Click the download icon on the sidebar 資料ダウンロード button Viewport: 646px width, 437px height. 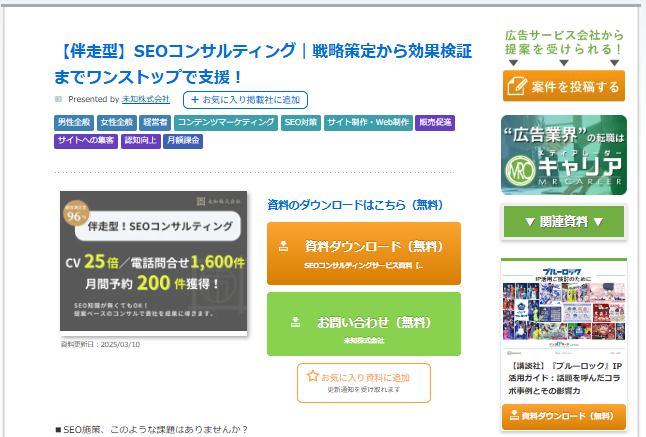pos(514,415)
